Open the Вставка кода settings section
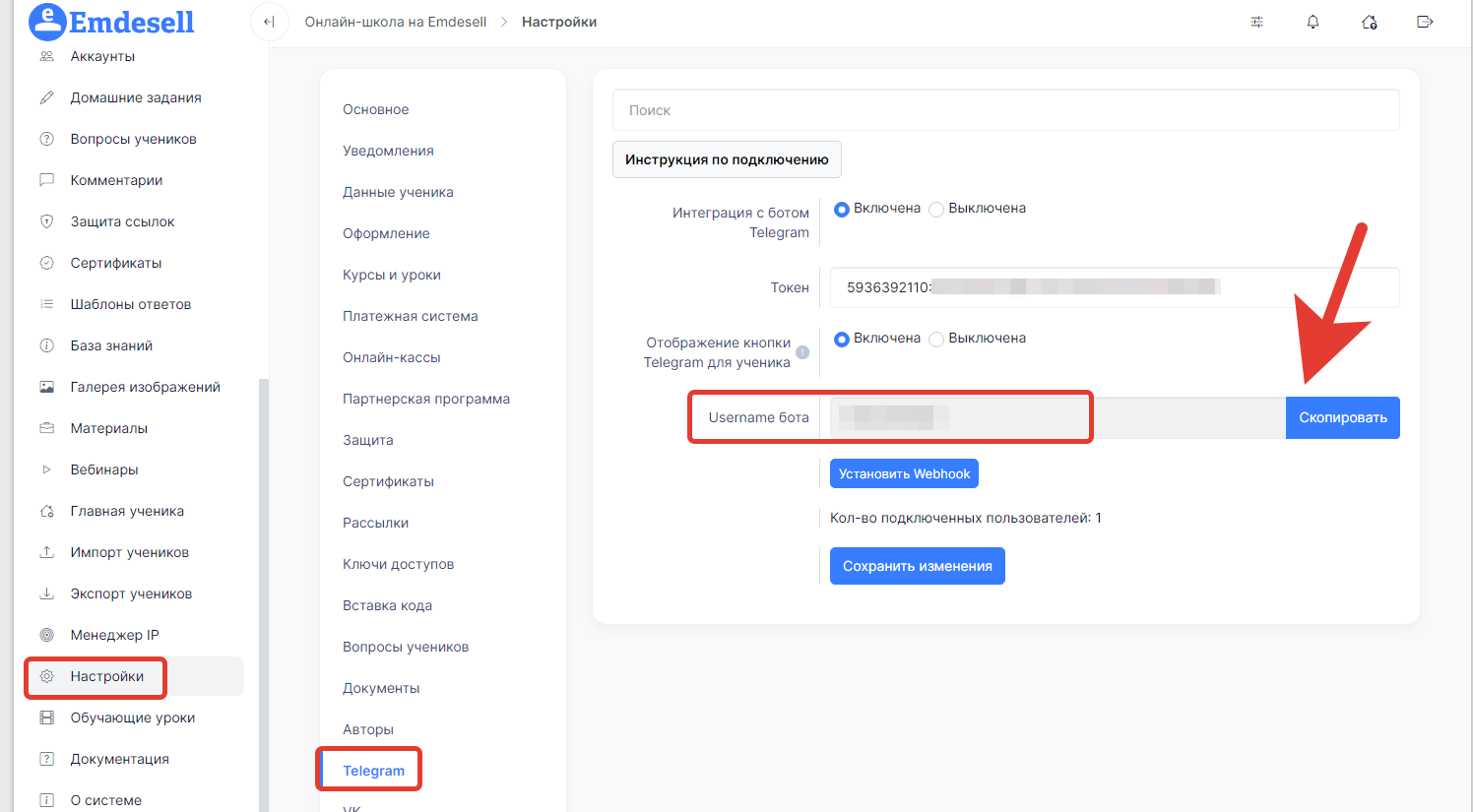Viewport: 1473px width, 812px height. coord(387,605)
